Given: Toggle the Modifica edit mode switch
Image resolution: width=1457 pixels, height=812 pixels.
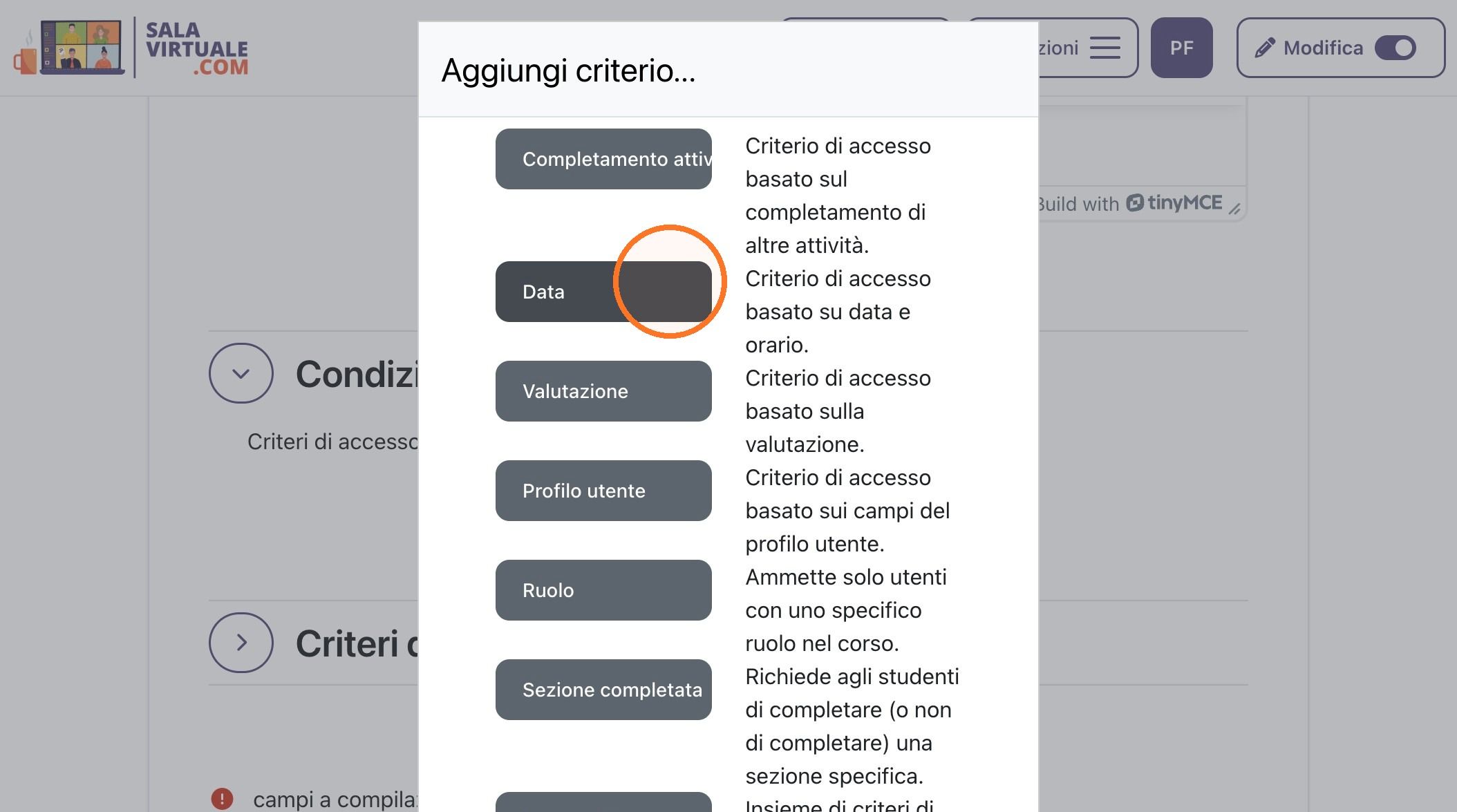Looking at the screenshot, I should (x=1395, y=48).
